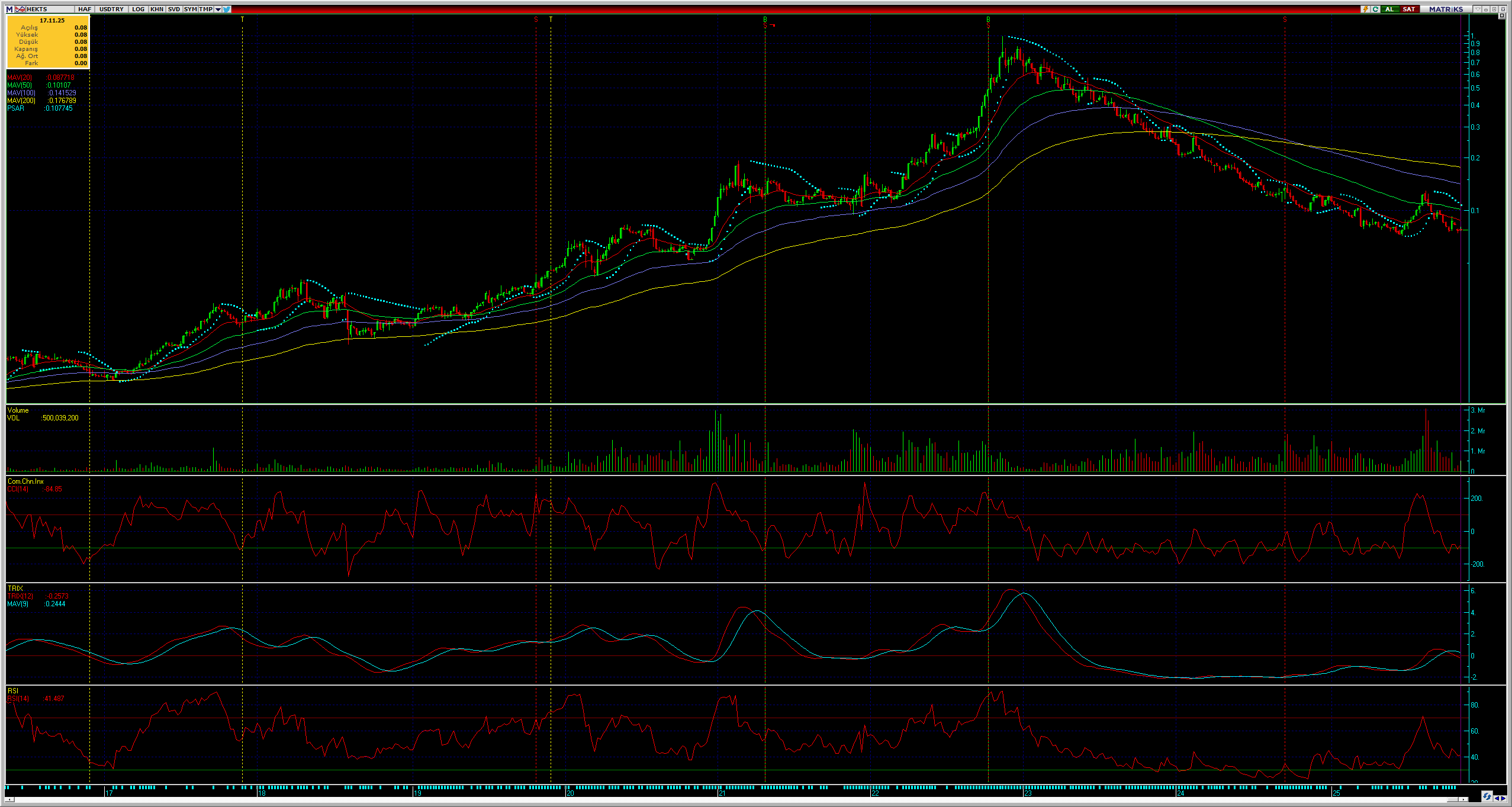
Task: Click the blue sync arrows icon
Action: click(x=1487, y=796)
